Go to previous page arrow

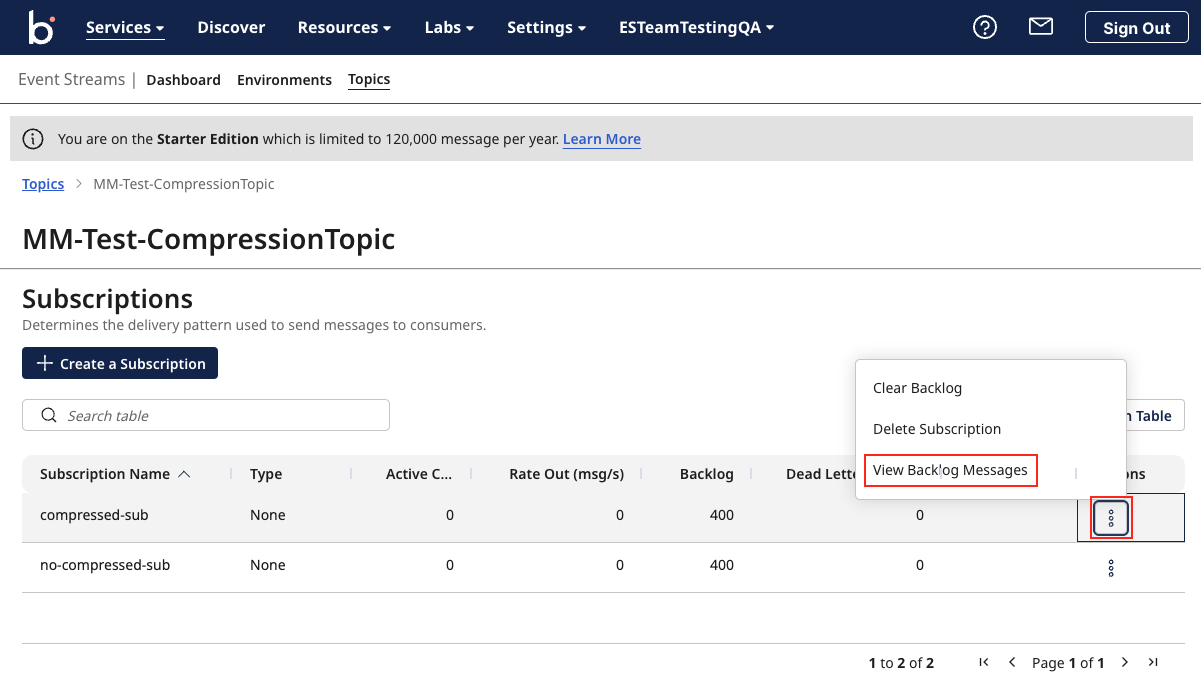(x=1012, y=662)
